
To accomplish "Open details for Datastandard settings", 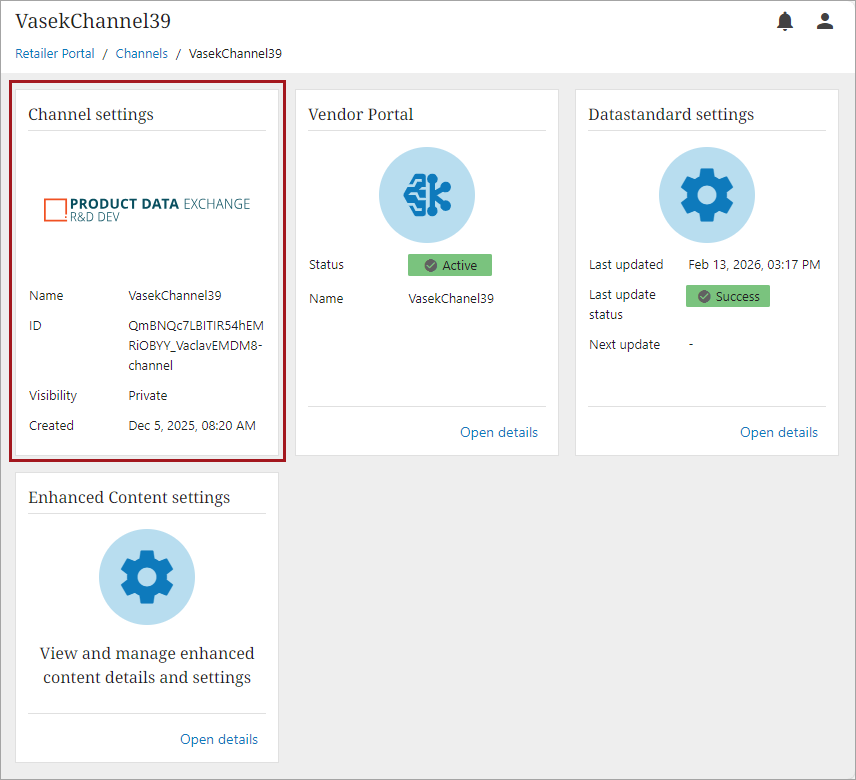I will (x=779, y=432).
